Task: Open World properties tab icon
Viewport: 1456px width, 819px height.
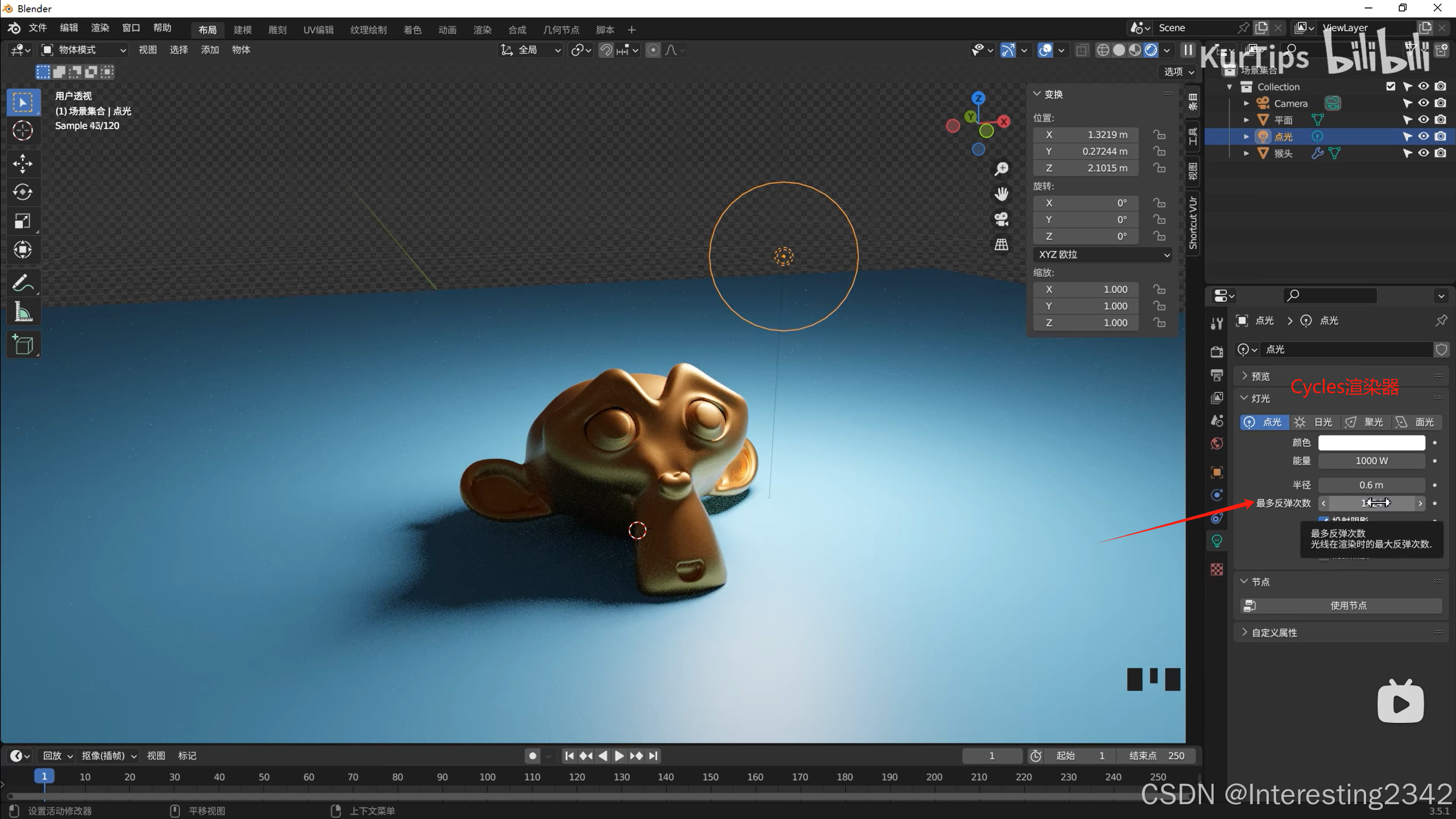Action: pos(1217,444)
